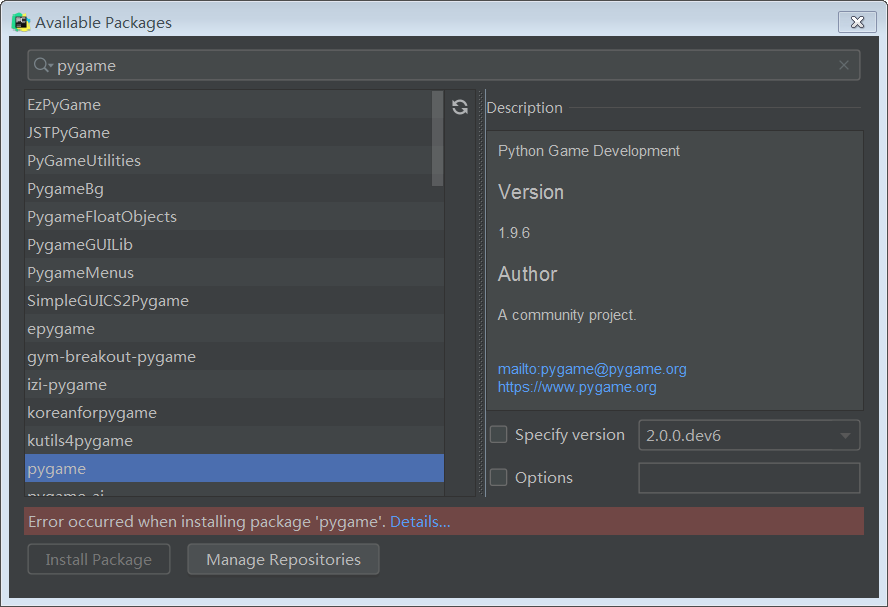The height and width of the screenshot is (607, 888).
Task: Enable the Specify version checkbox
Action: pyautogui.click(x=498, y=434)
